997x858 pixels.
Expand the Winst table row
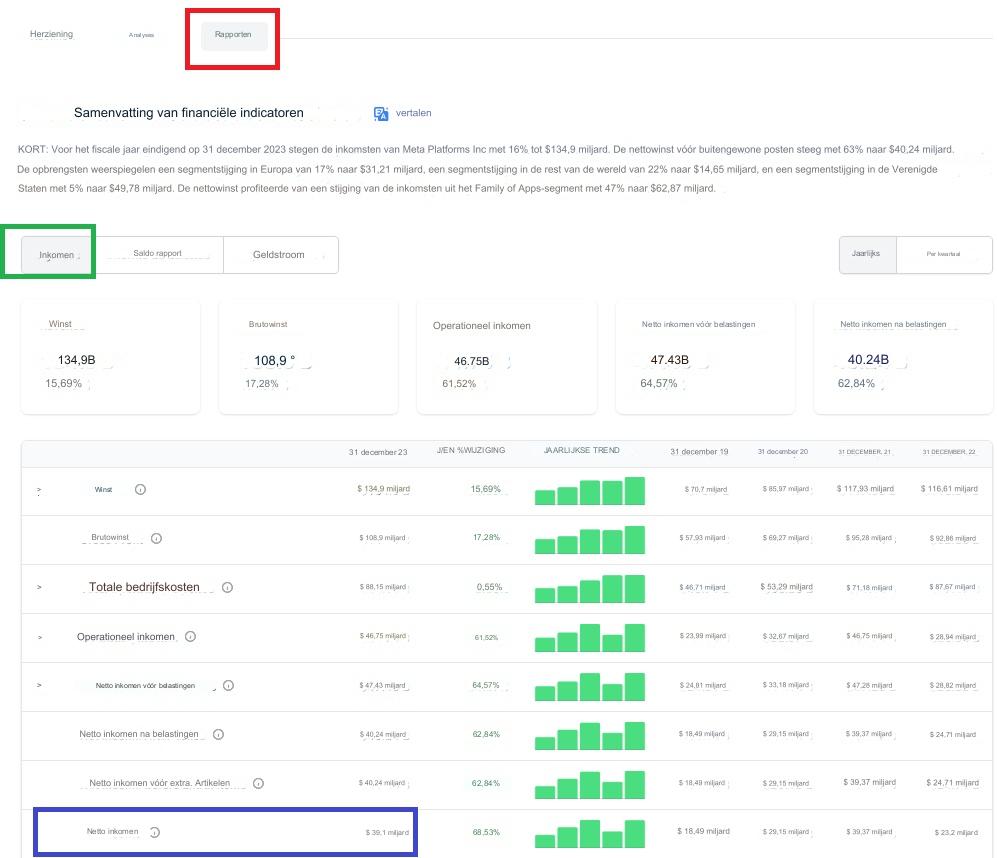39,491
